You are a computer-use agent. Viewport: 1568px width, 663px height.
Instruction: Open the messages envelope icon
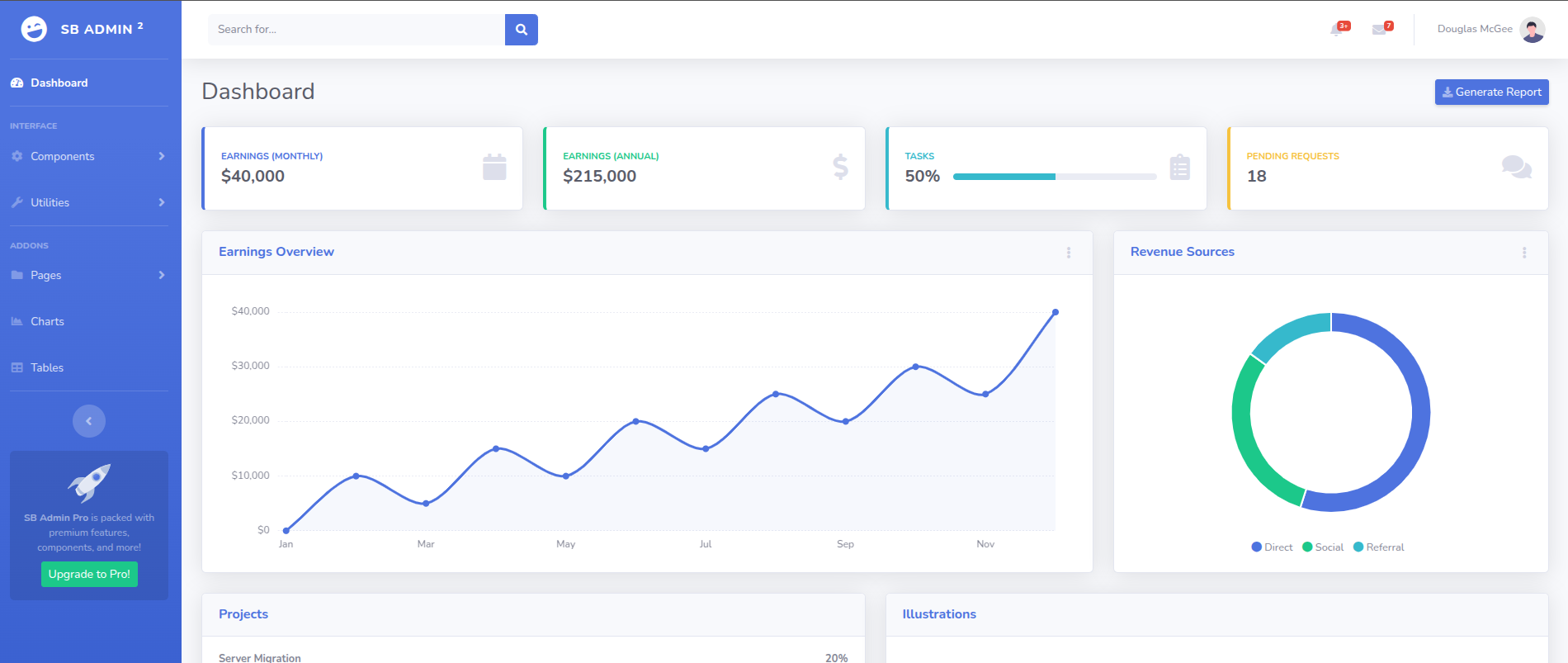click(x=1379, y=30)
